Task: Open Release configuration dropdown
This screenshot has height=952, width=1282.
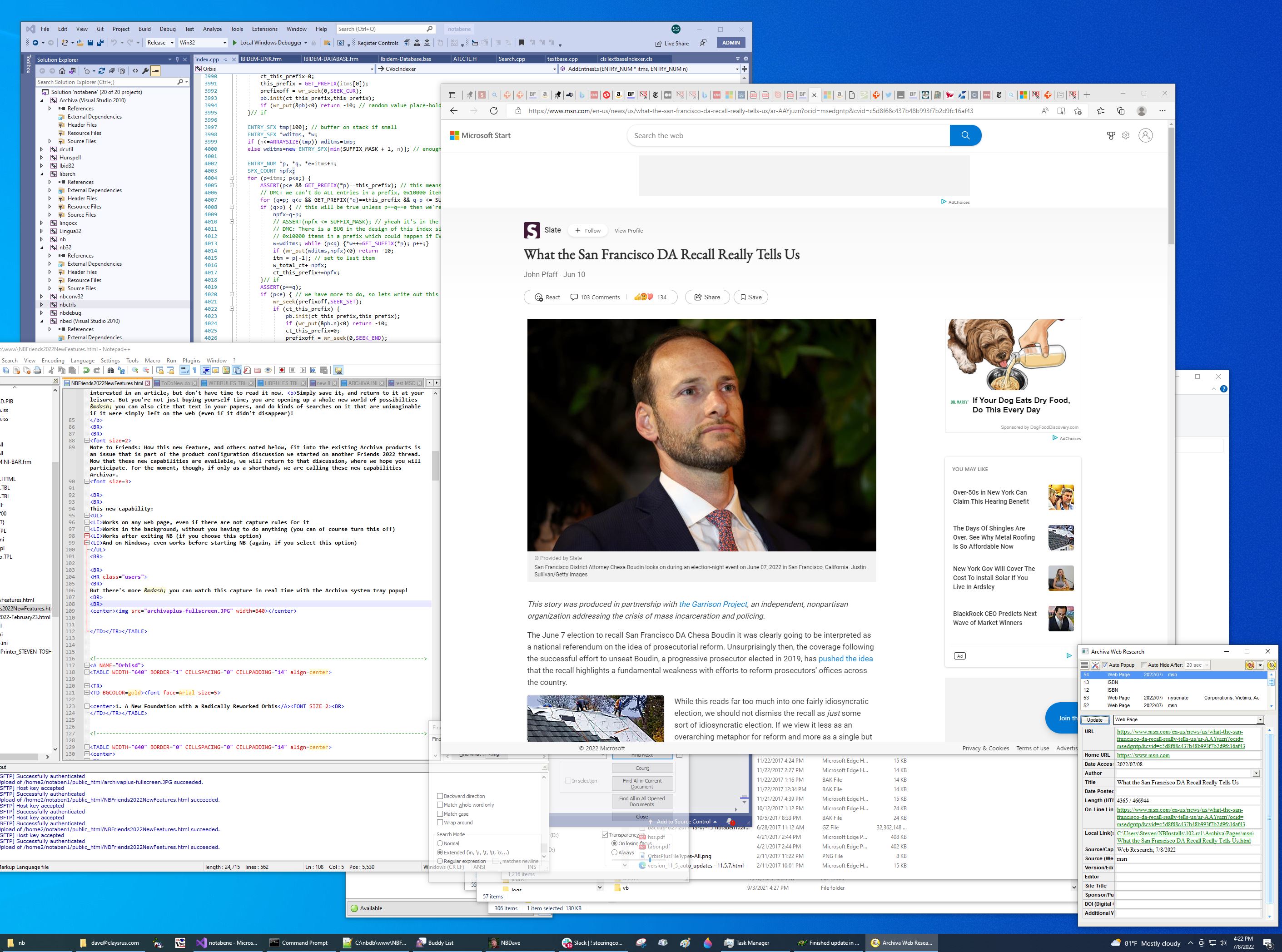Action: pyautogui.click(x=172, y=43)
